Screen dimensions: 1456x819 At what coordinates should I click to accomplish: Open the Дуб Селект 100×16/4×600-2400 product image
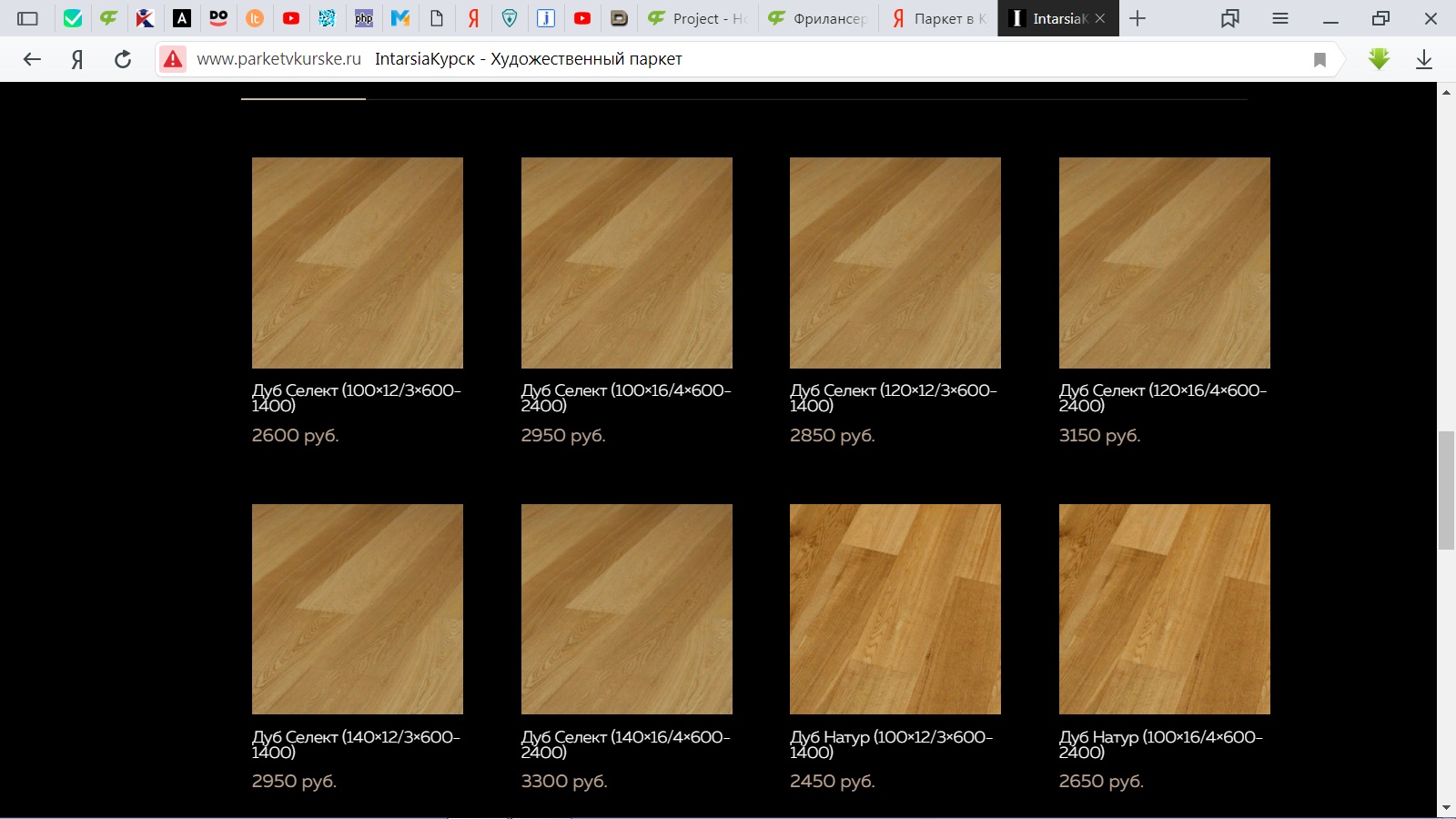pyautogui.click(x=627, y=263)
